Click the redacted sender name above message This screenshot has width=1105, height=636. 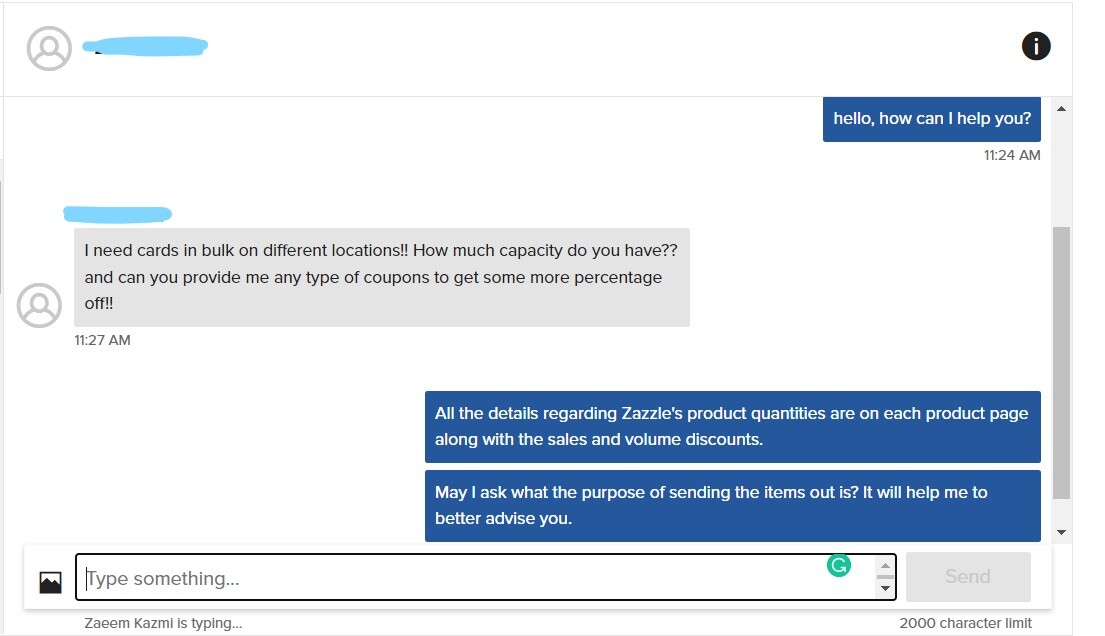coord(118,214)
